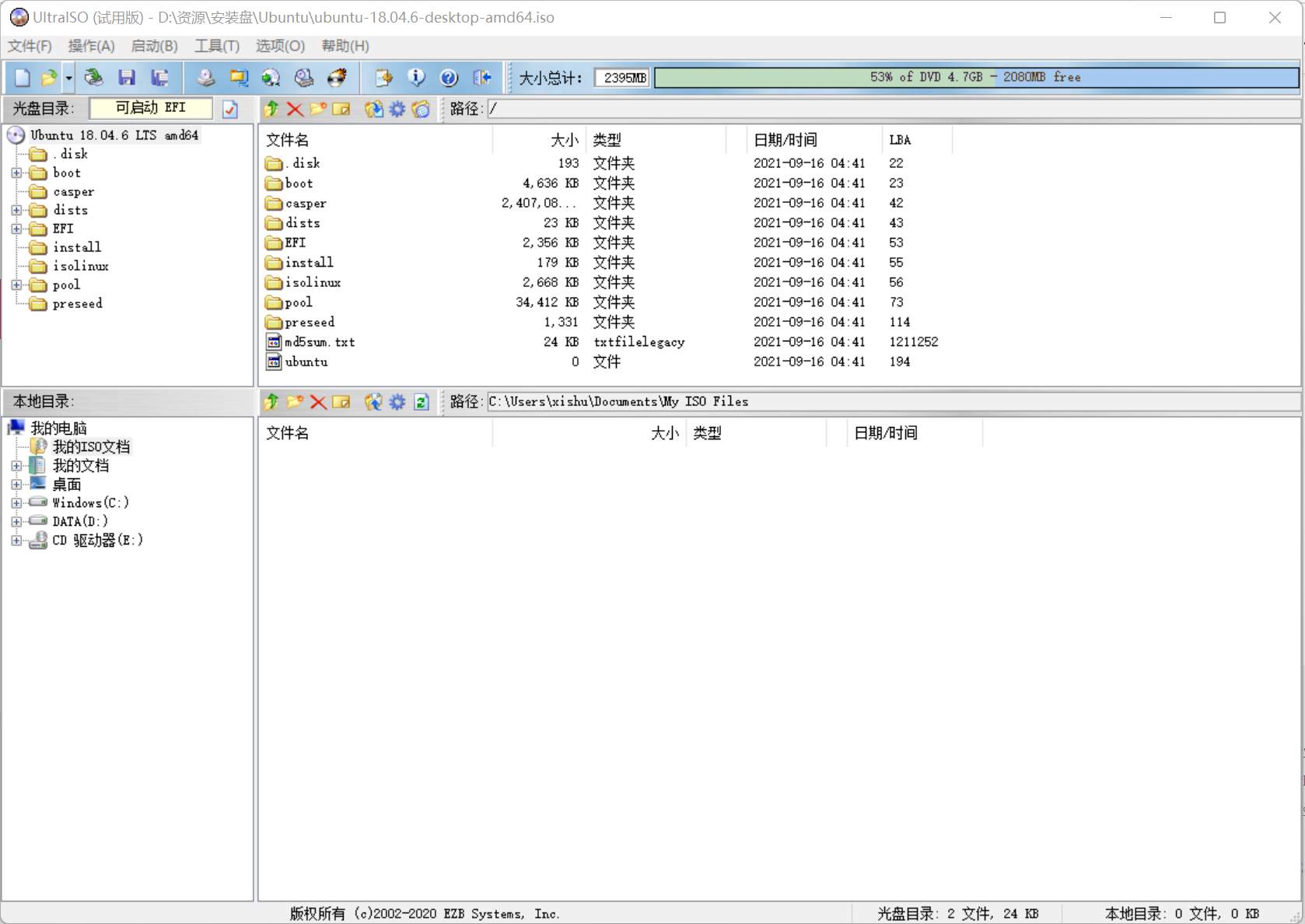Open an image file with the folder icon
1305x924 pixels.
point(48,77)
